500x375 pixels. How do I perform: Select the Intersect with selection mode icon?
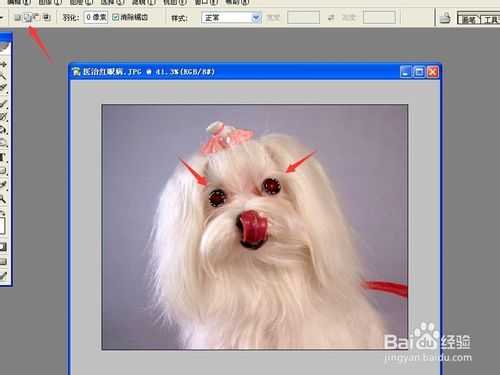pos(46,17)
